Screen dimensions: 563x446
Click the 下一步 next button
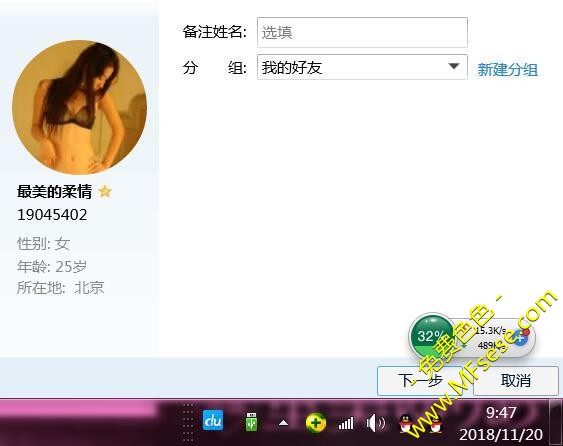(420, 381)
